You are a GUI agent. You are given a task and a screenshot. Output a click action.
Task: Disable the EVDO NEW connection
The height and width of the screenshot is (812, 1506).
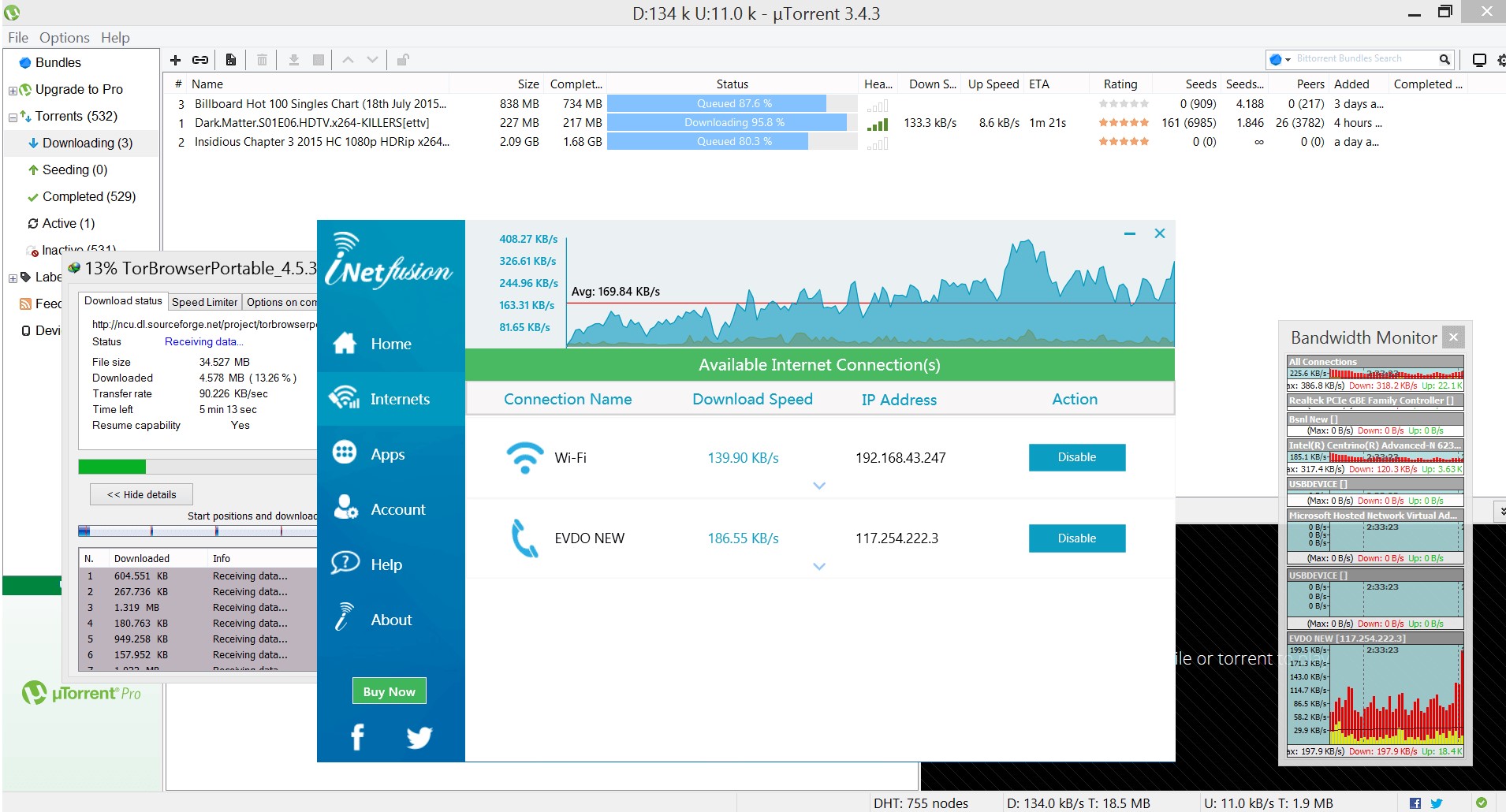1075,538
